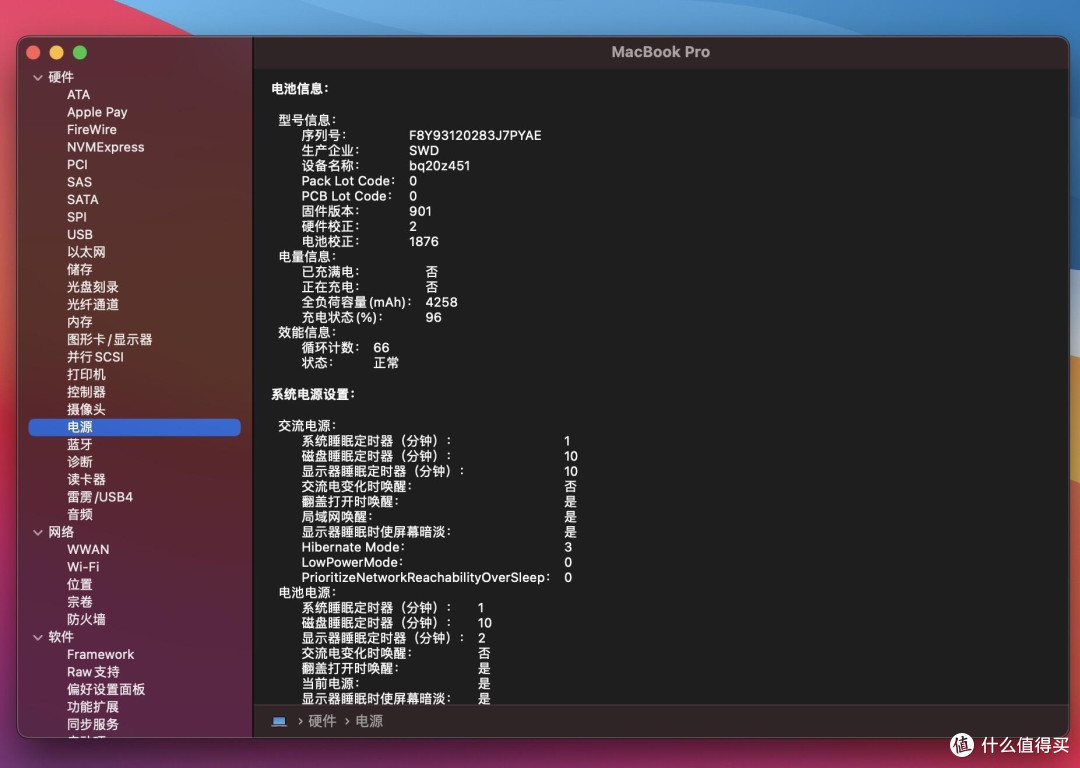Select 控制器 in the sidebar
The height and width of the screenshot is (768, 1080).
86,392
